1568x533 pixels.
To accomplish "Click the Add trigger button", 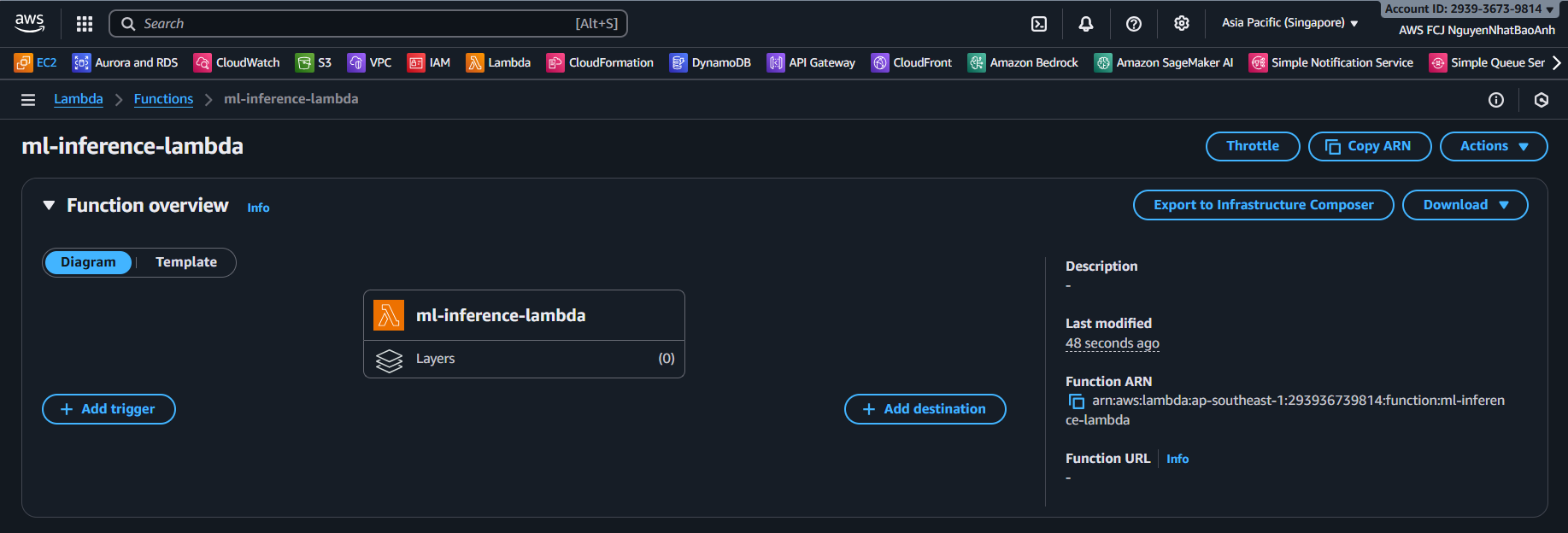I will coord(109,409).
